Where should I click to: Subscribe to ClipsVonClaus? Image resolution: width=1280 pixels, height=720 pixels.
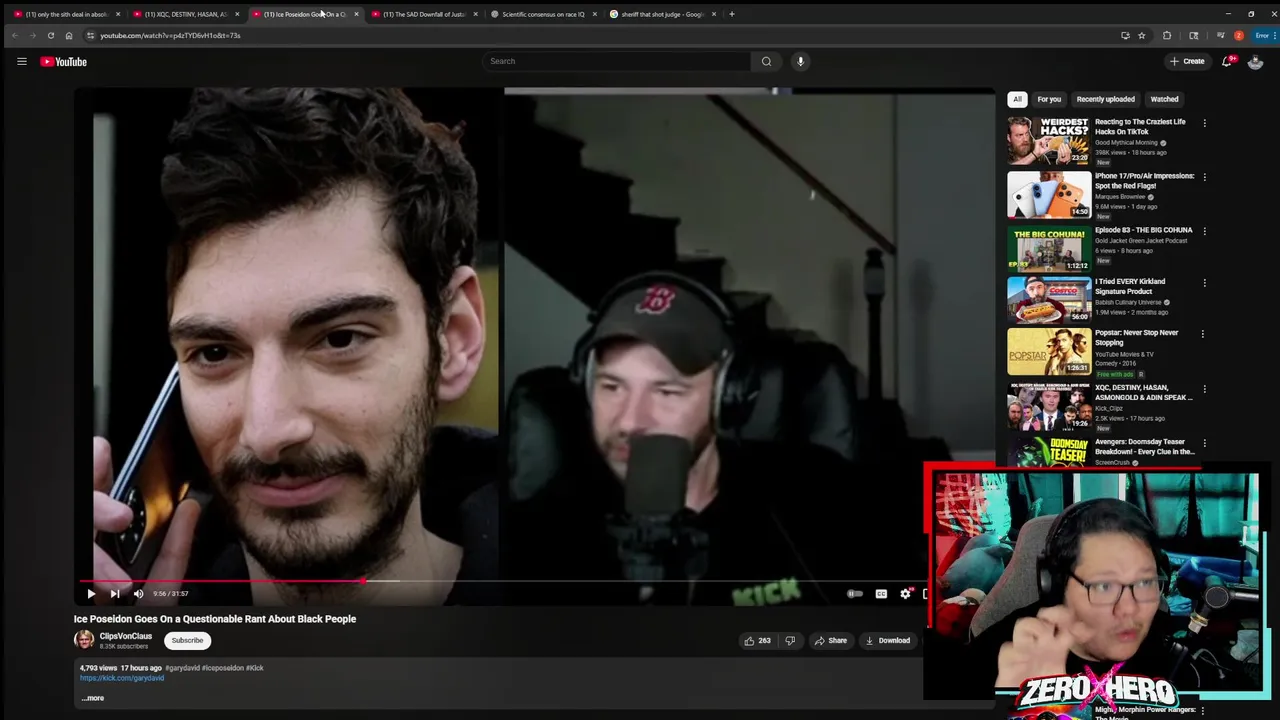pos(187,640)
